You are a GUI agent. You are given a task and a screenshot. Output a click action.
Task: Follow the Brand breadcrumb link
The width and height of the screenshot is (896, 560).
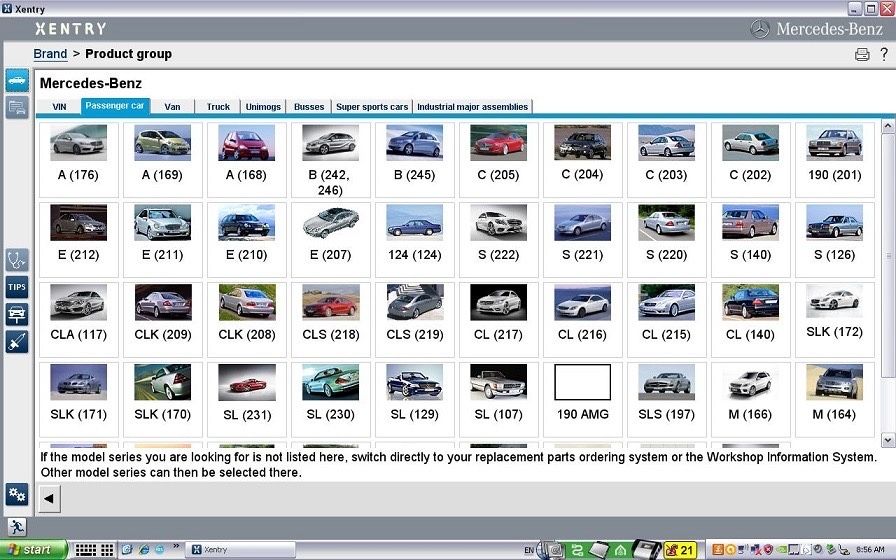coord(50,54)
